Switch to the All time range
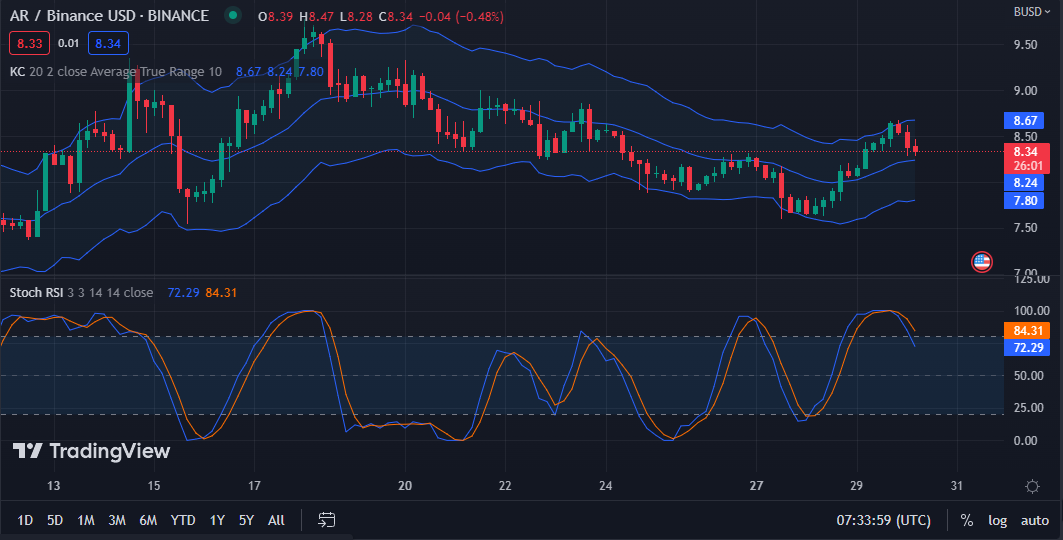Screen dimensions: 1063x540 click(x=276, y=520)
